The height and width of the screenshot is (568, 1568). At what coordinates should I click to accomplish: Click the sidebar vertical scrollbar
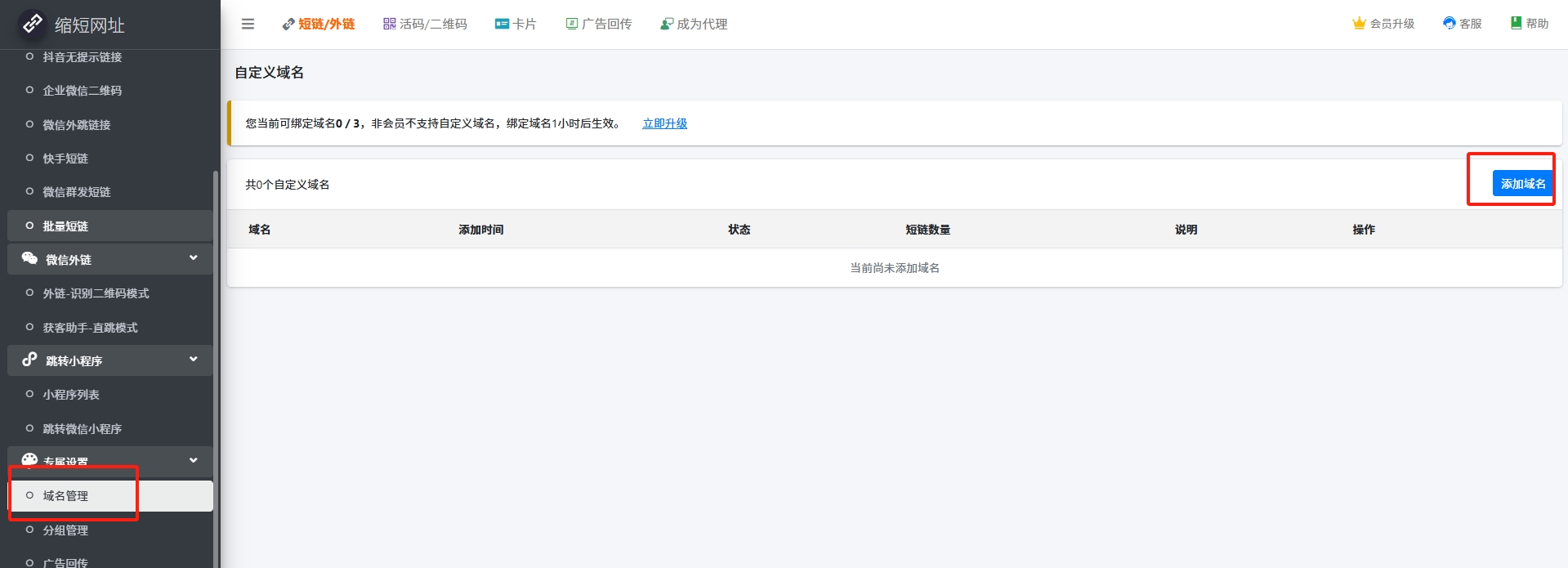pos(216,368)
